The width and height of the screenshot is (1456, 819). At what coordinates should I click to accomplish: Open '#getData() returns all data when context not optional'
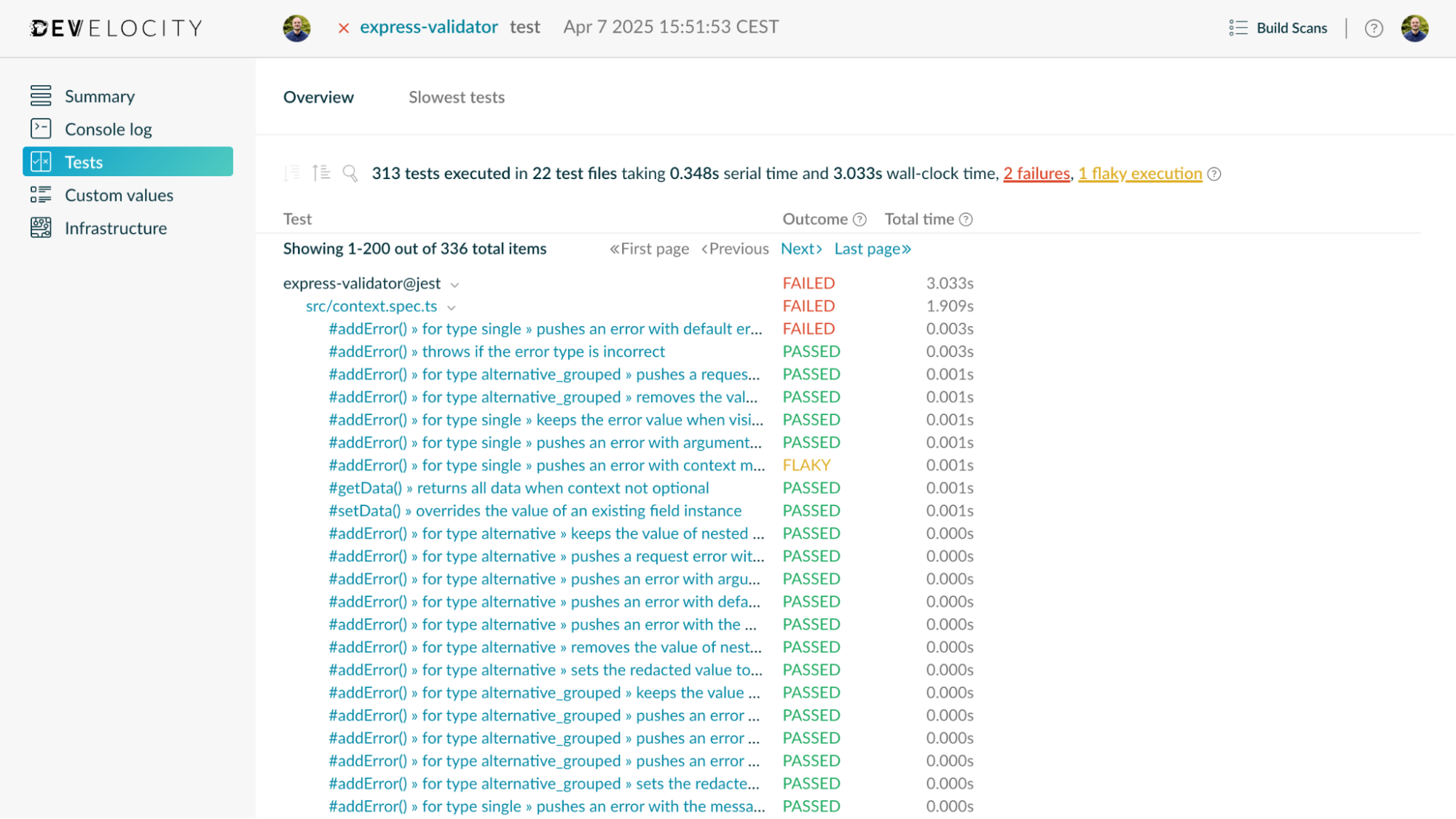point(519,488)
